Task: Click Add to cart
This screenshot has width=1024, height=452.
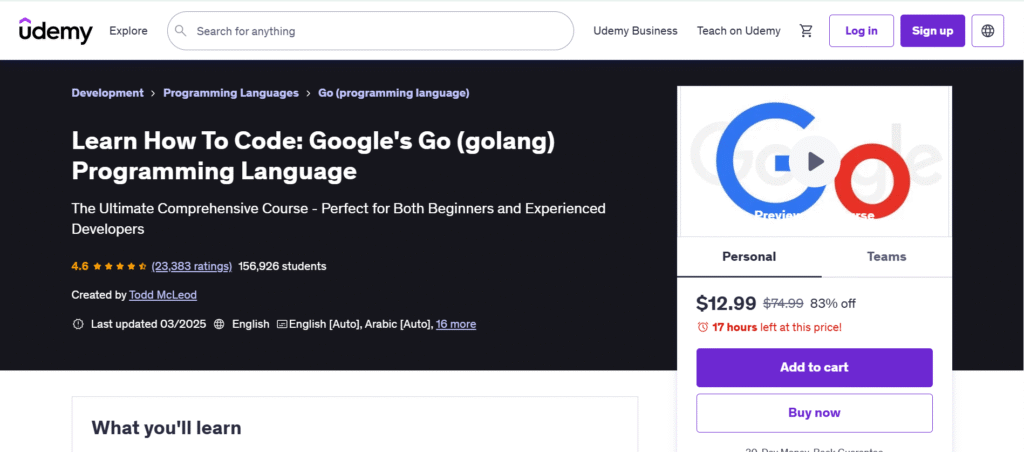Action: click(x=814, y=368)
